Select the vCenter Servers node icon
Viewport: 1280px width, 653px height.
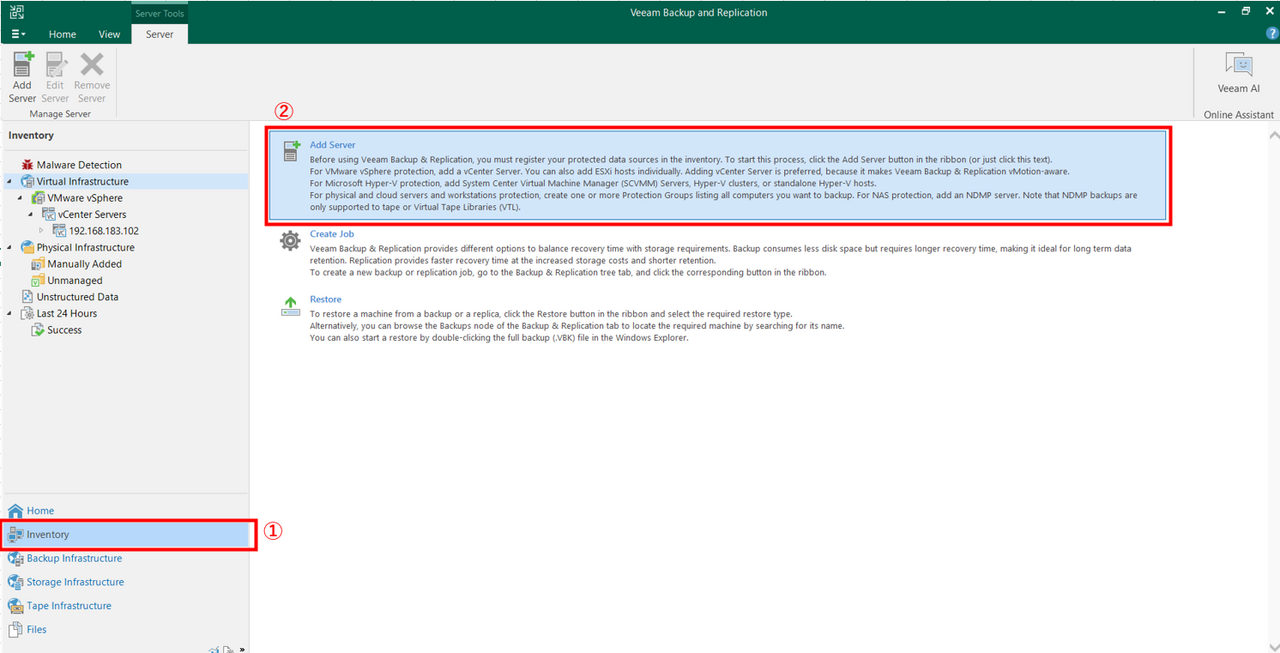pos(48,214)
